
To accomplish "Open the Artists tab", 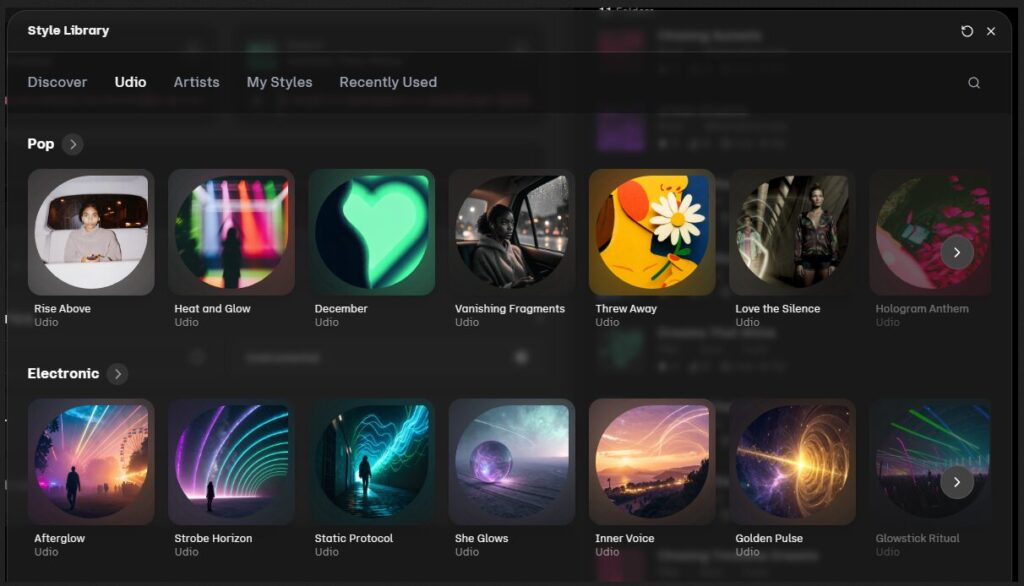I will [x=197, y=82].
